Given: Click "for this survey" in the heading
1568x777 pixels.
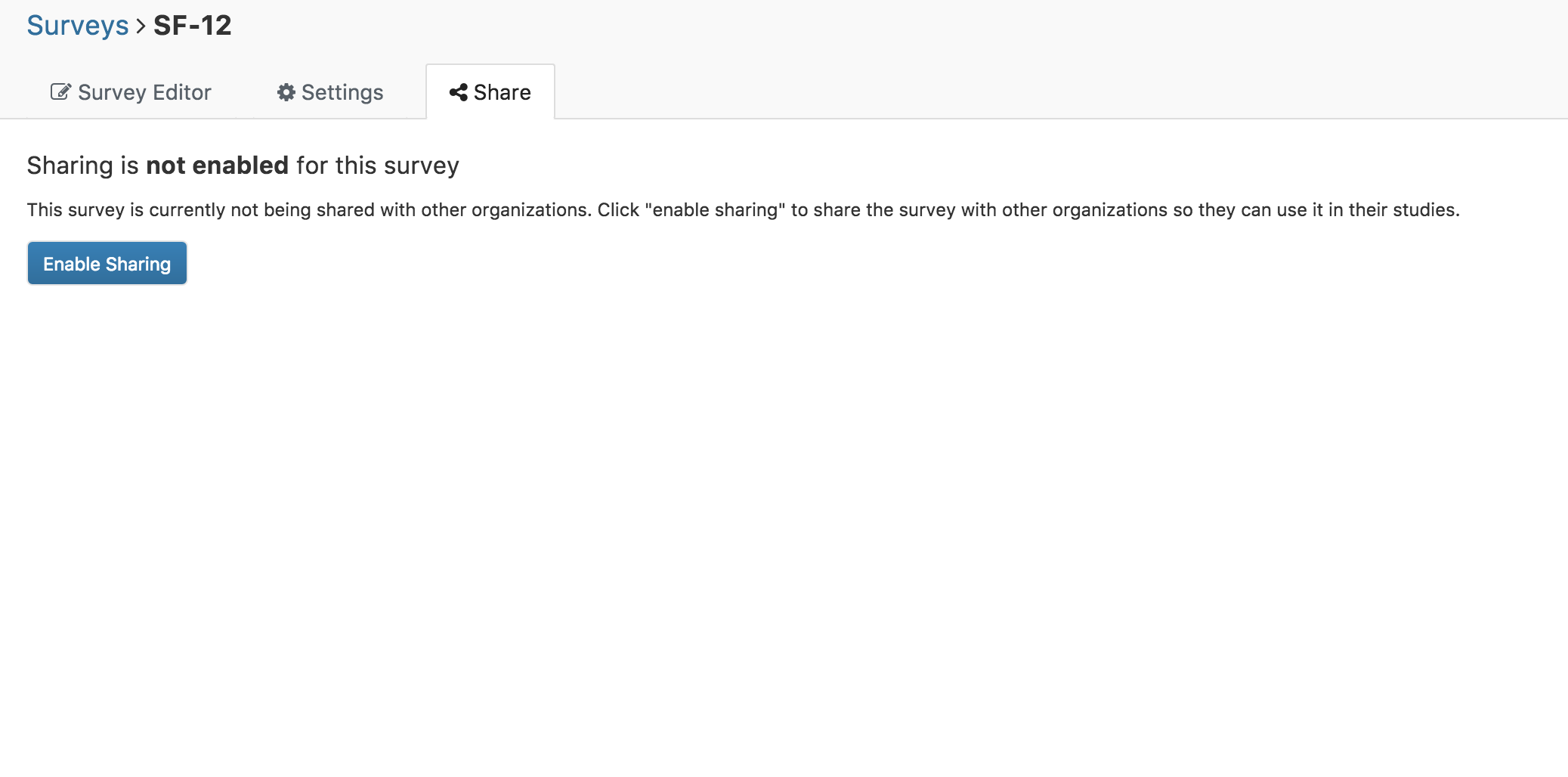Looking at the screenshot, I should [377, 166].
